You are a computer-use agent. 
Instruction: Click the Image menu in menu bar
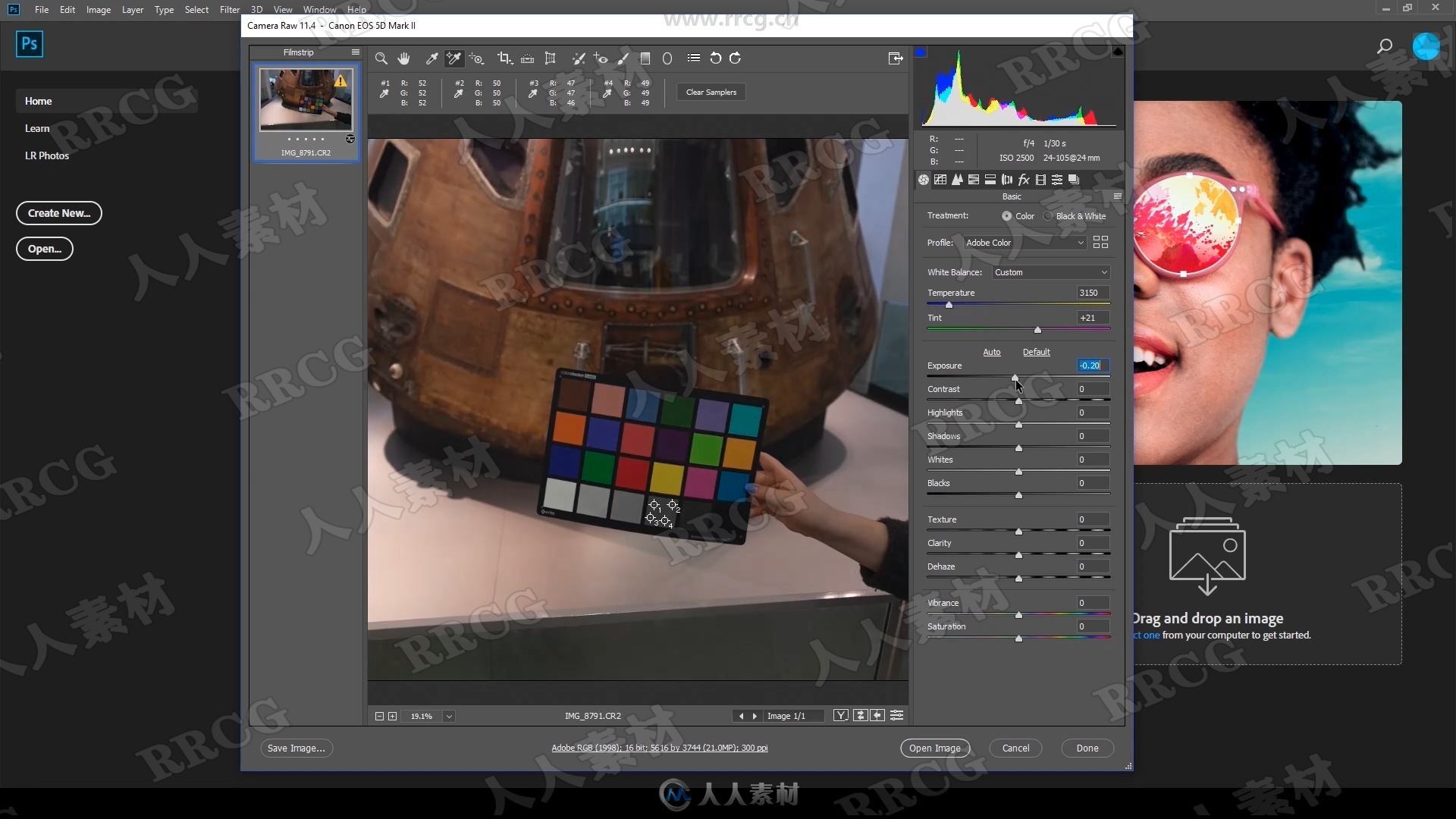click(97, 10)
